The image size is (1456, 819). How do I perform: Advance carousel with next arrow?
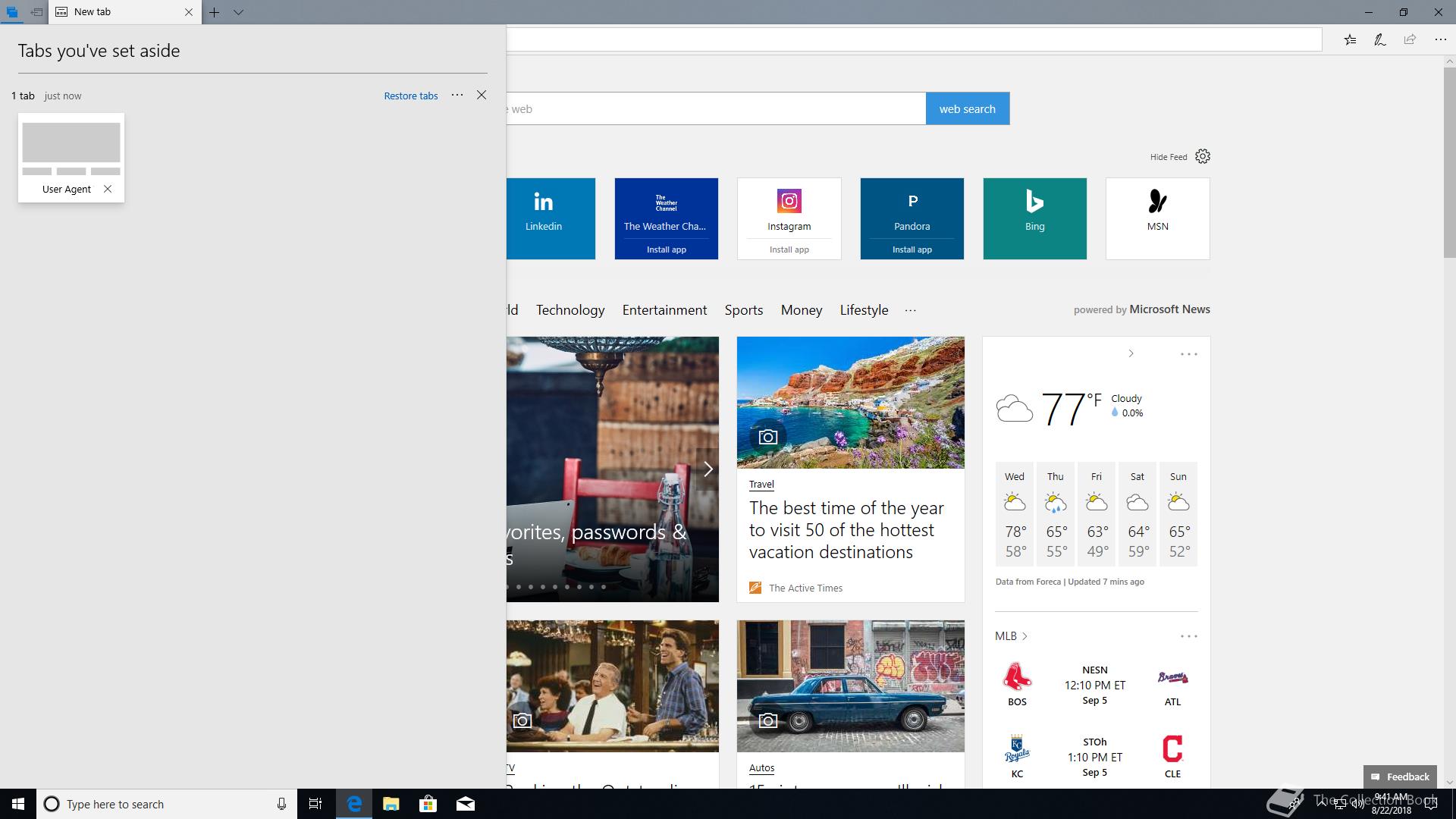pos(708,469)
